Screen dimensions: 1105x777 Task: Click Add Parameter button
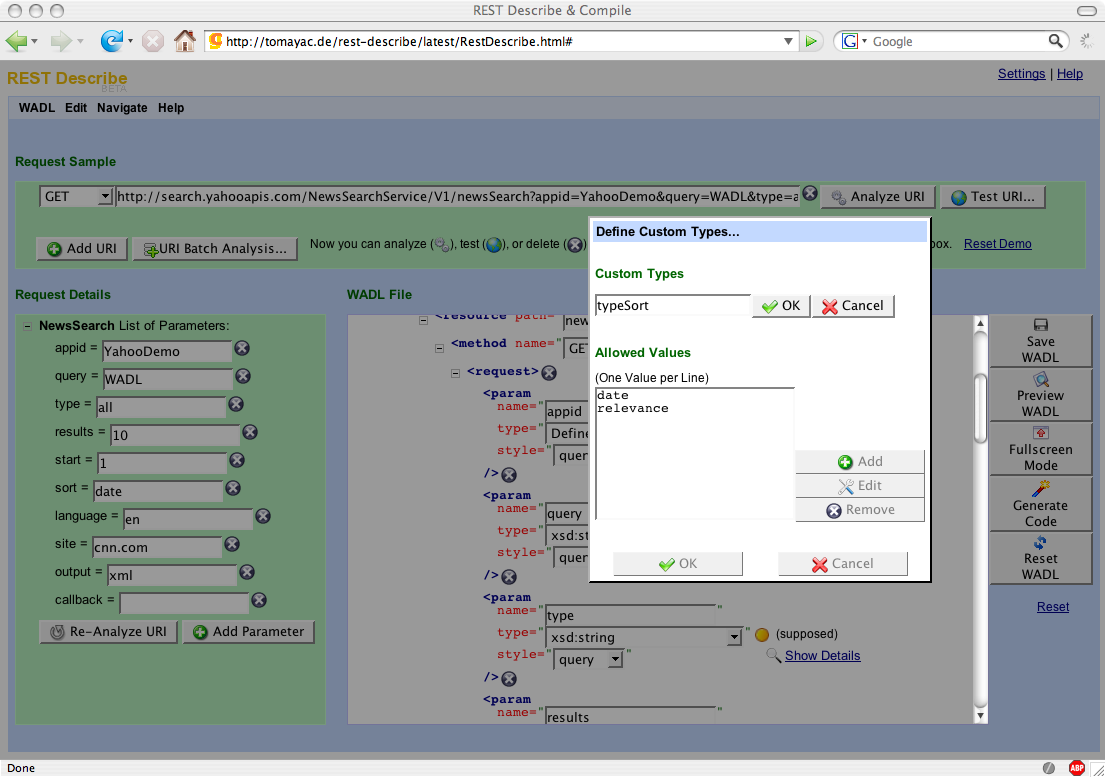(248, 632)
